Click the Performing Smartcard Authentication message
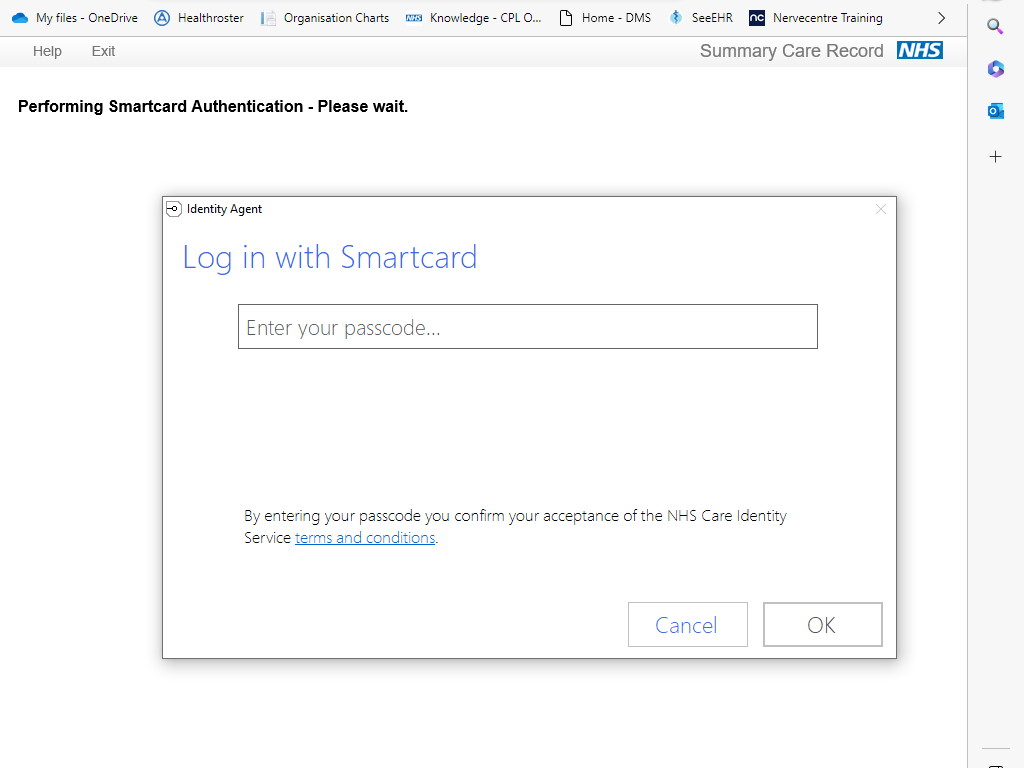 (x=213, y=106)
